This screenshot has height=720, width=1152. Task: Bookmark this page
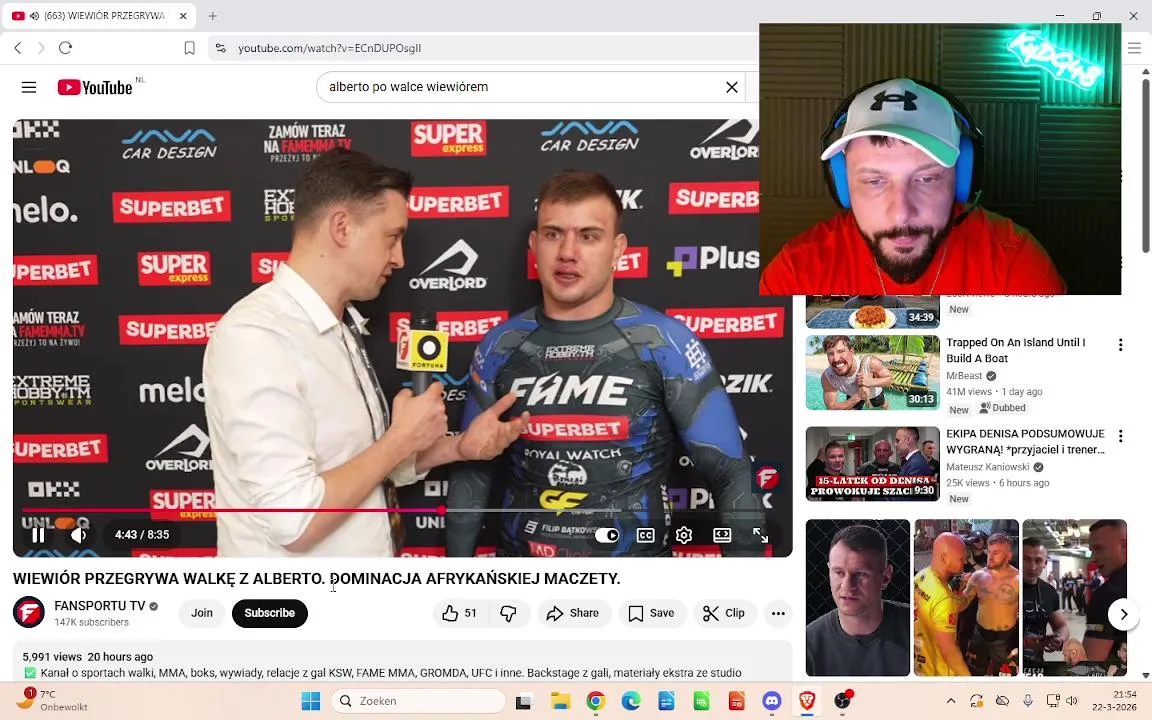pyautogui.click(x=189, y=48)
